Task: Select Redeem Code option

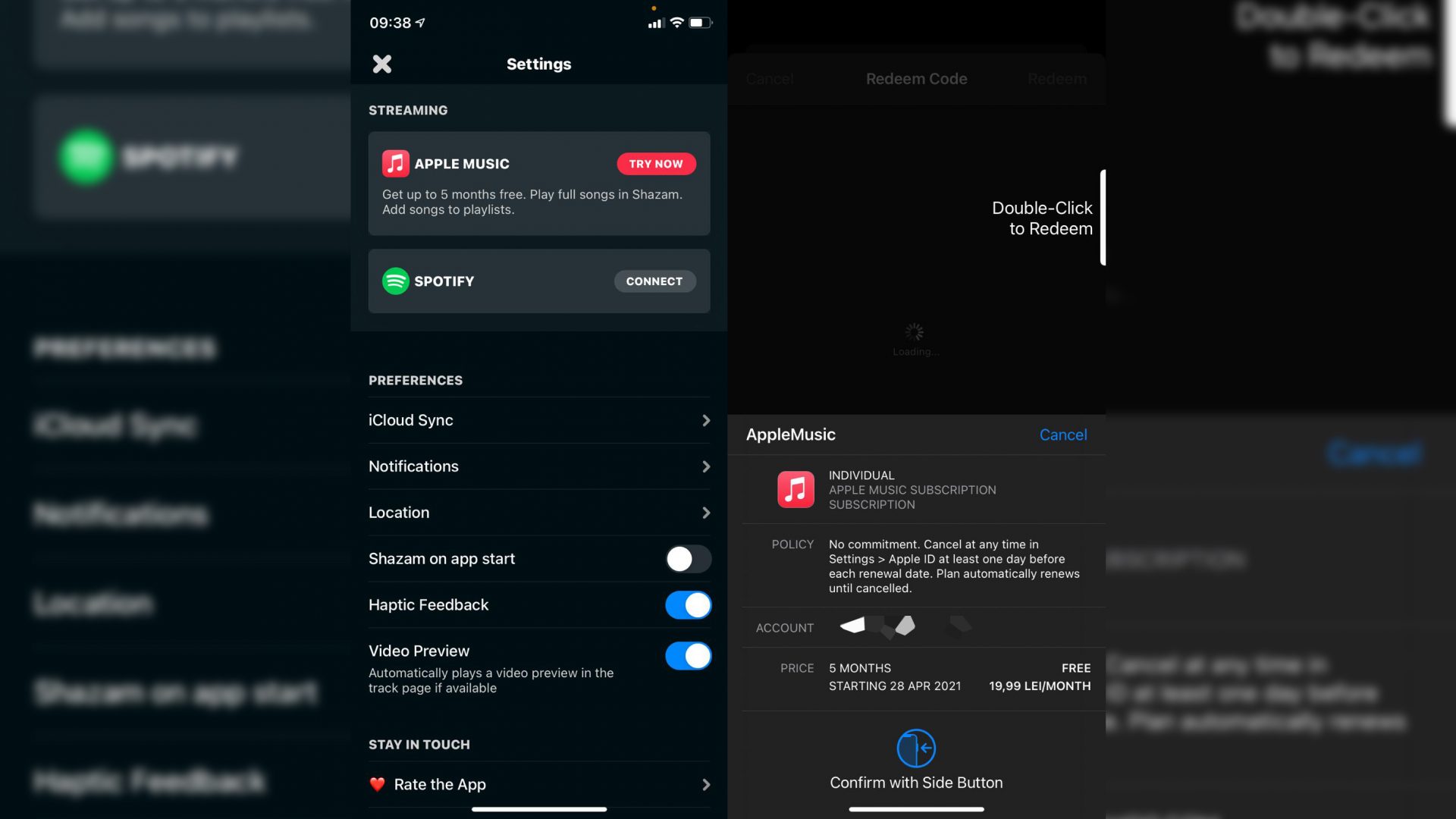Action: (915, 78)
